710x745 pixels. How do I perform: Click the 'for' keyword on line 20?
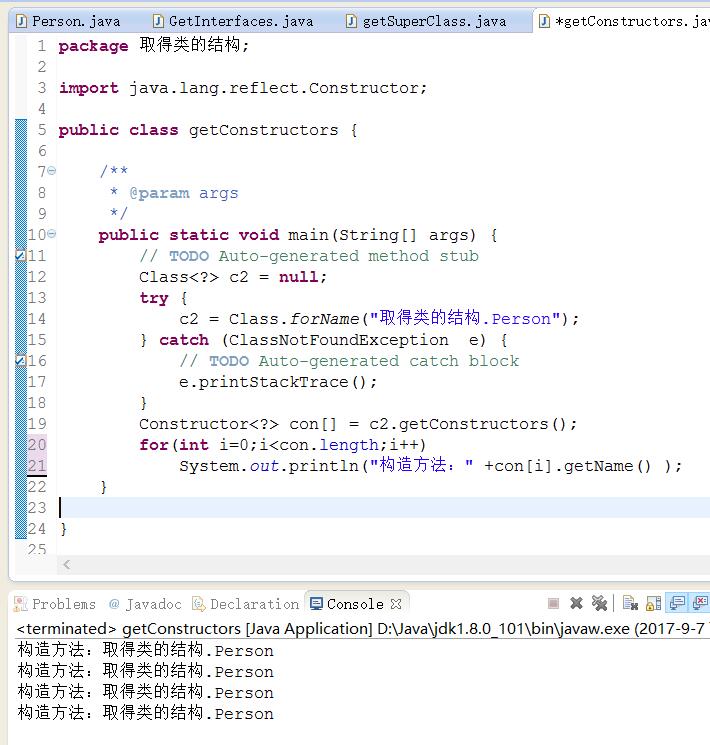[x=154, y=445]
